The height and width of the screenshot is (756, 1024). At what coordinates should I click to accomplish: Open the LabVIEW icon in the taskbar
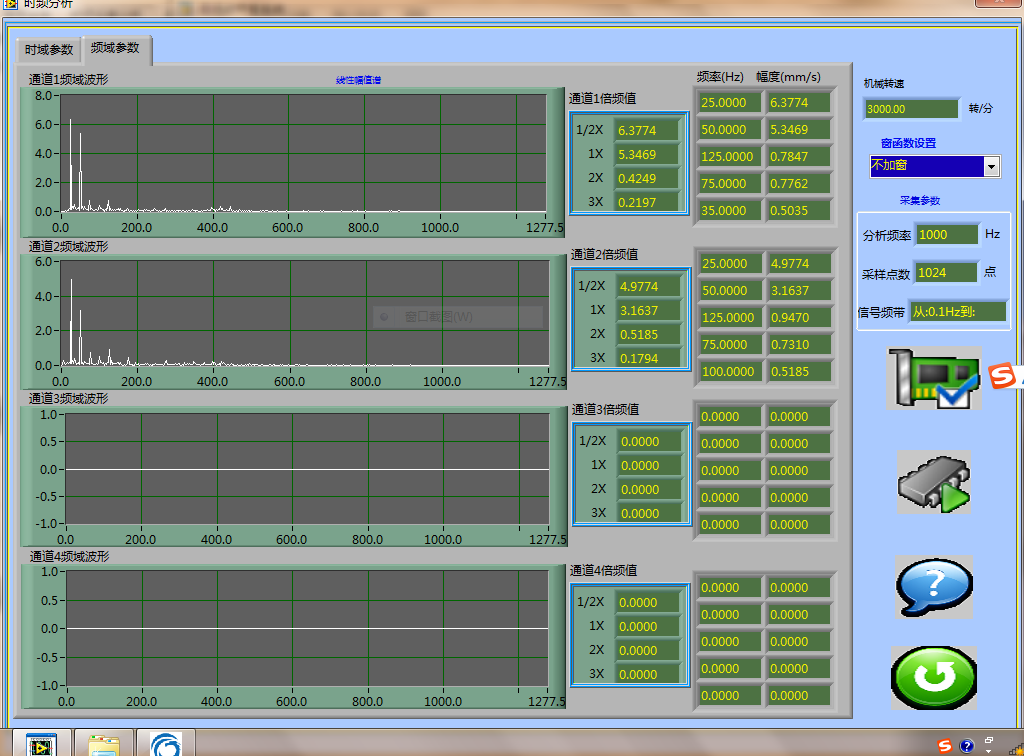(x=40, y=745)
